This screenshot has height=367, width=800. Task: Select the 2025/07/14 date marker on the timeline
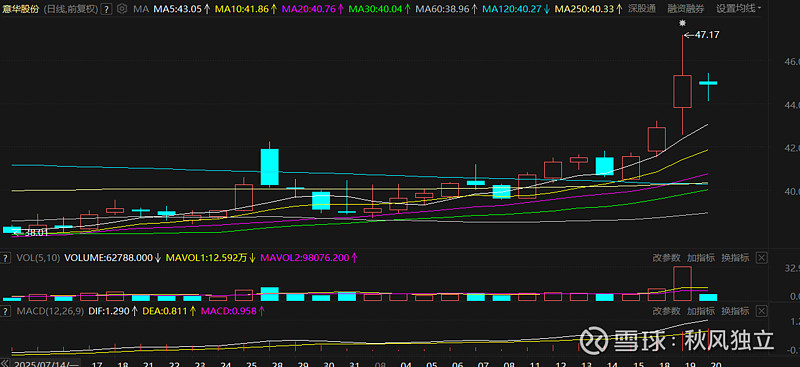tap(45, 364)
